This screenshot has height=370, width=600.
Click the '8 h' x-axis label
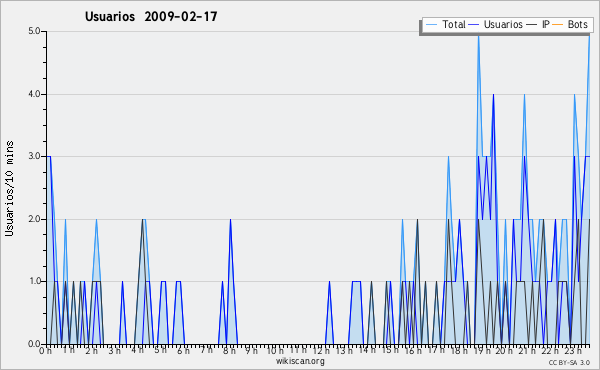pyautogui.click(x=229, y=351)
